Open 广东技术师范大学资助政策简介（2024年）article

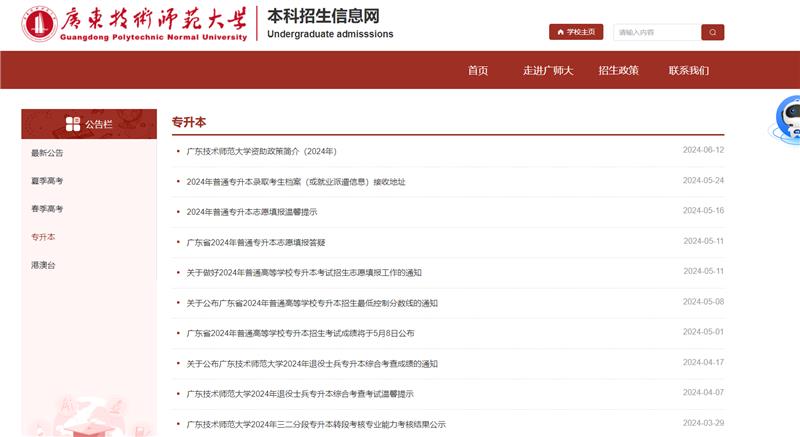(x=261, y=151)
